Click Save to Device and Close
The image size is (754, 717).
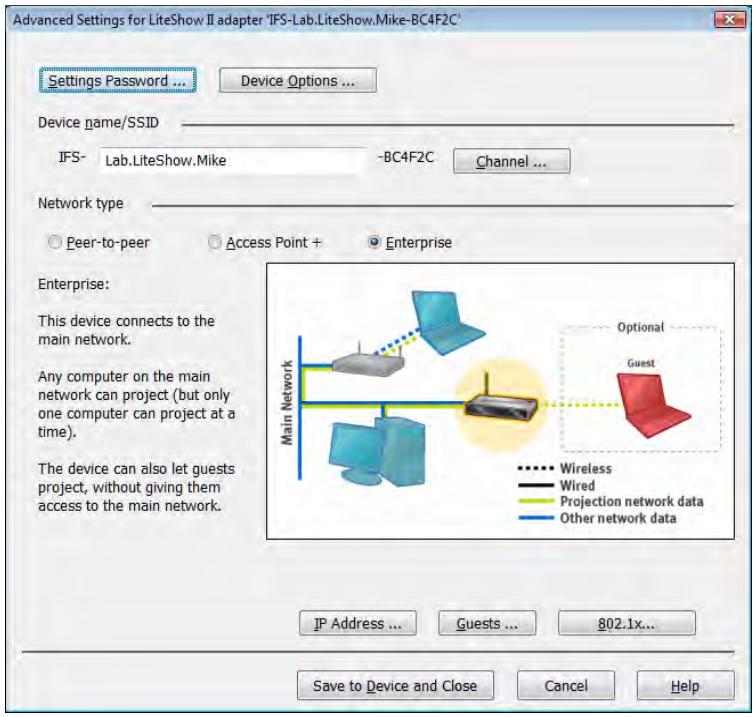point(395,685)
